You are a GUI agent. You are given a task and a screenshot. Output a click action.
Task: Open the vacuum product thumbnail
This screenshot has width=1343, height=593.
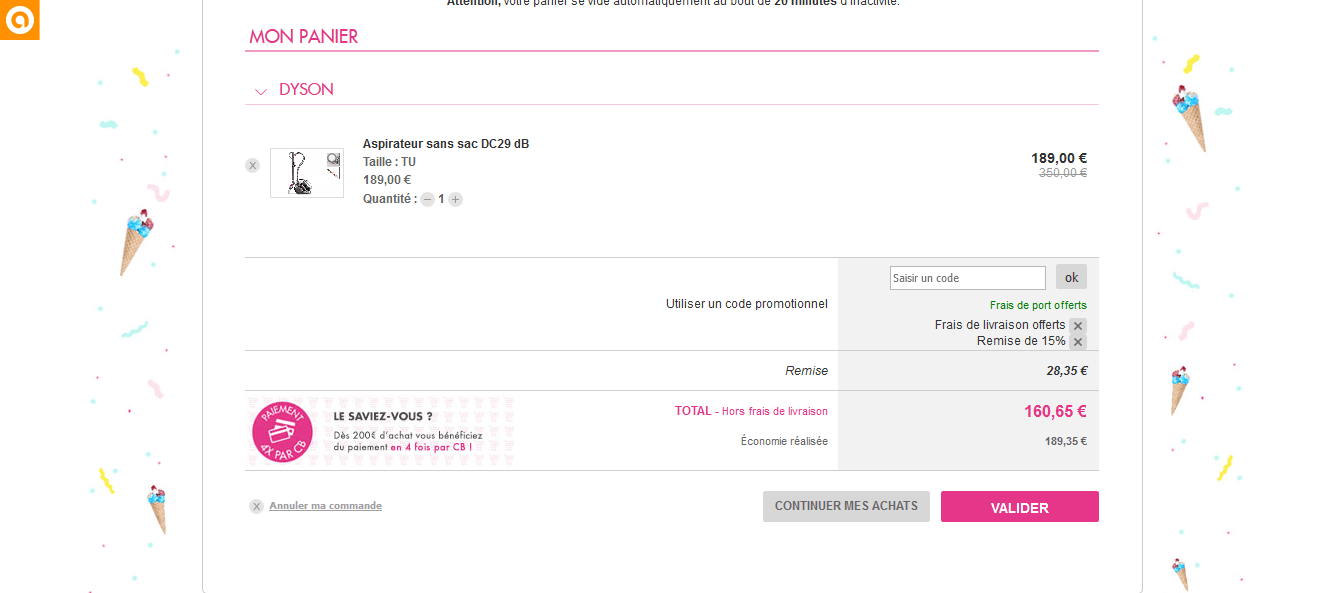pos(305,173)
